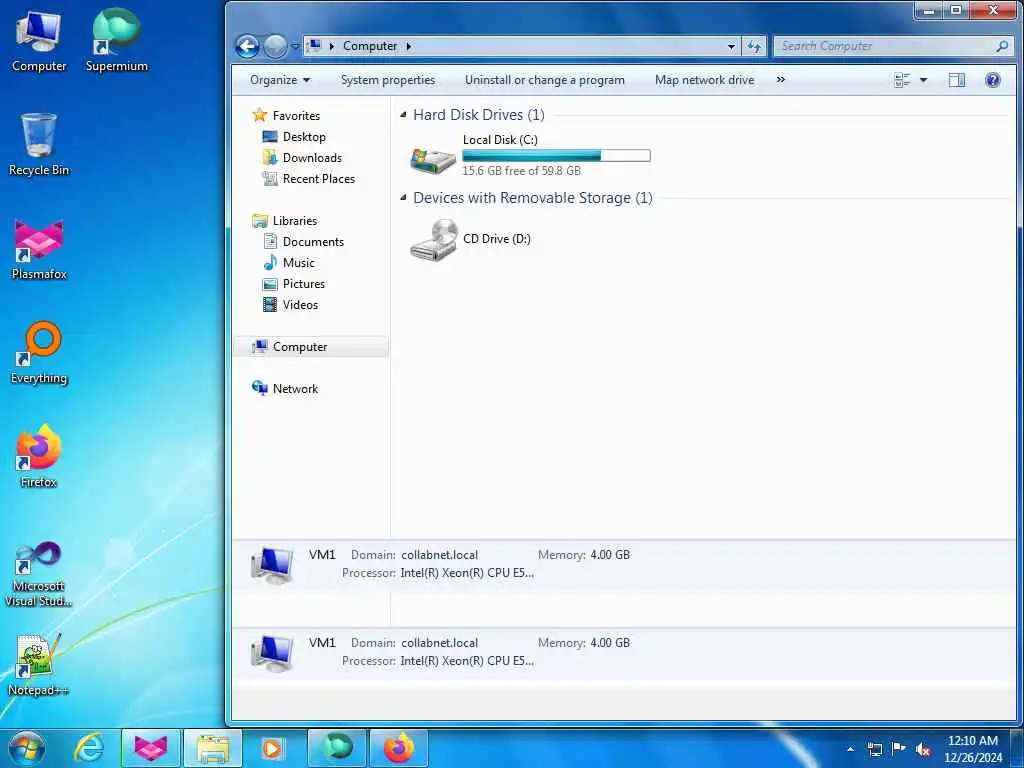Click the Windows Explorer taskbar button
Viewport: 1024px width, 768px height.
click(213, 748)
